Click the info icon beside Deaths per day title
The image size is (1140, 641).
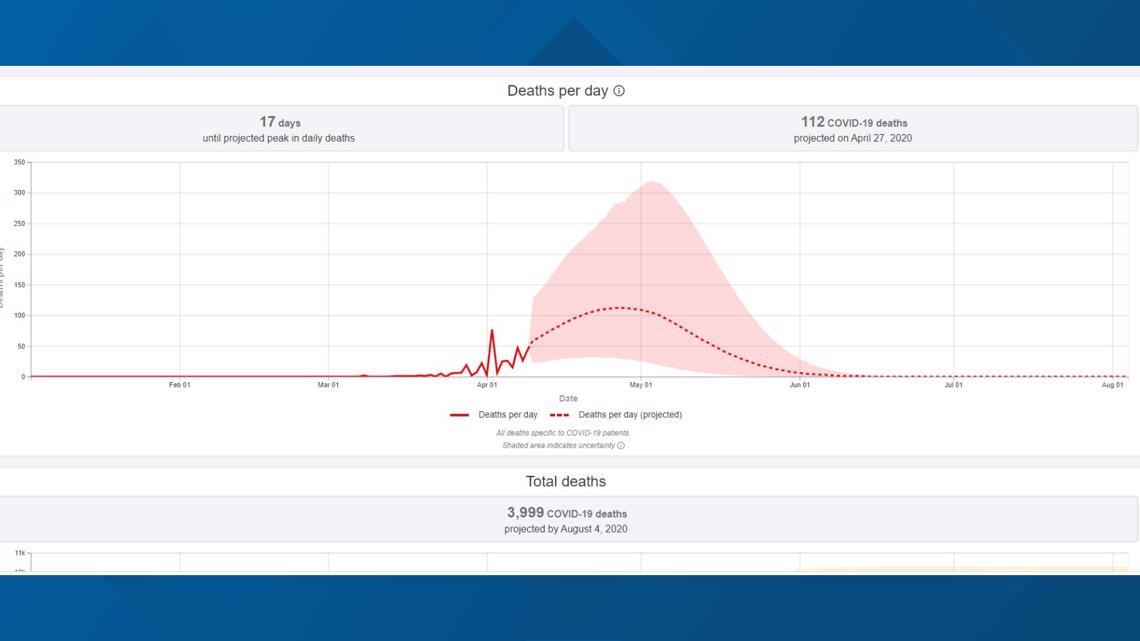pyautogui.click(x=619, y=91)
